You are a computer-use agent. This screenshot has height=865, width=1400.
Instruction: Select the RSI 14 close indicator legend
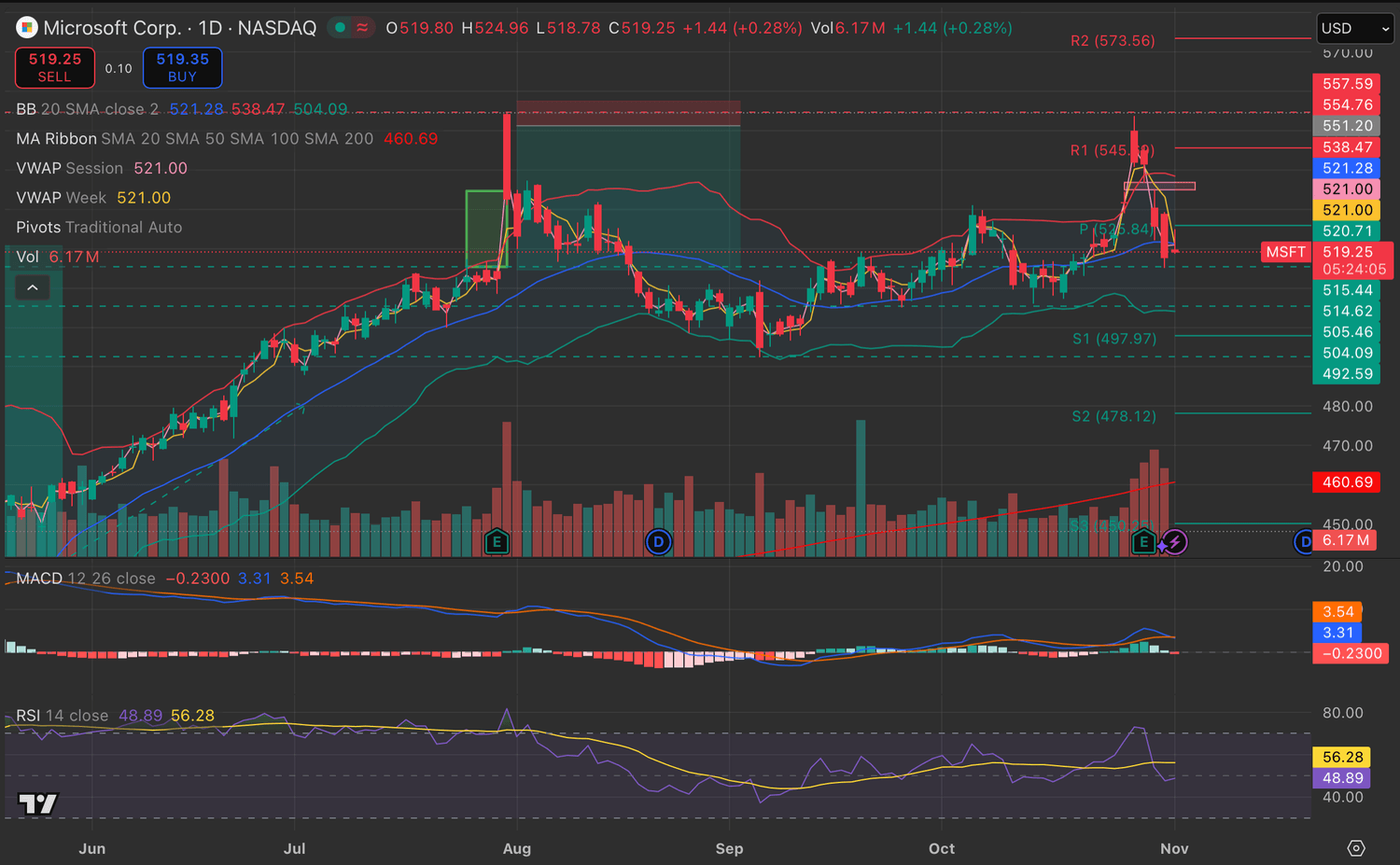pyautogui.click(x=62, y=716)
